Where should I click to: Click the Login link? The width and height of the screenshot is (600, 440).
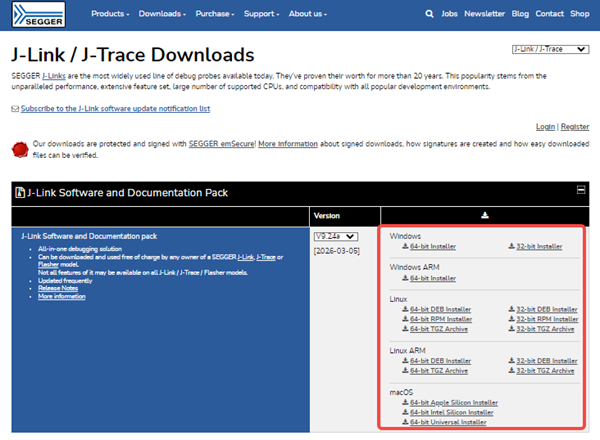coord(545,127)
